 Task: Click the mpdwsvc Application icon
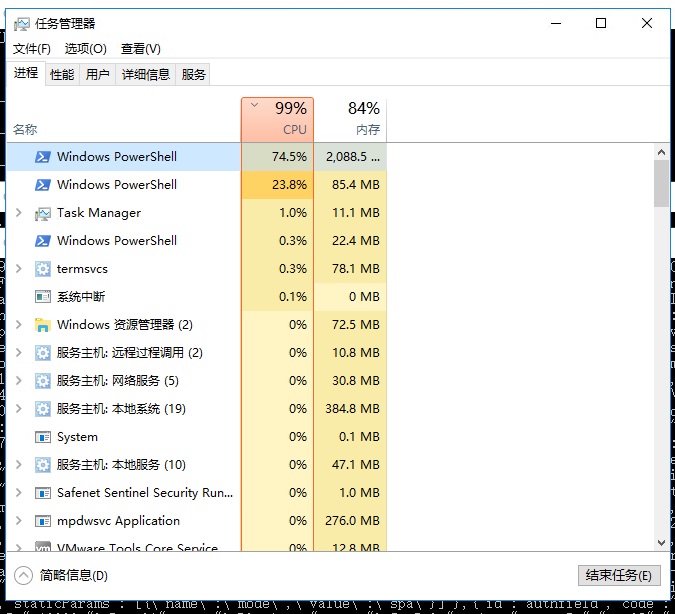[x=42, y=521]
